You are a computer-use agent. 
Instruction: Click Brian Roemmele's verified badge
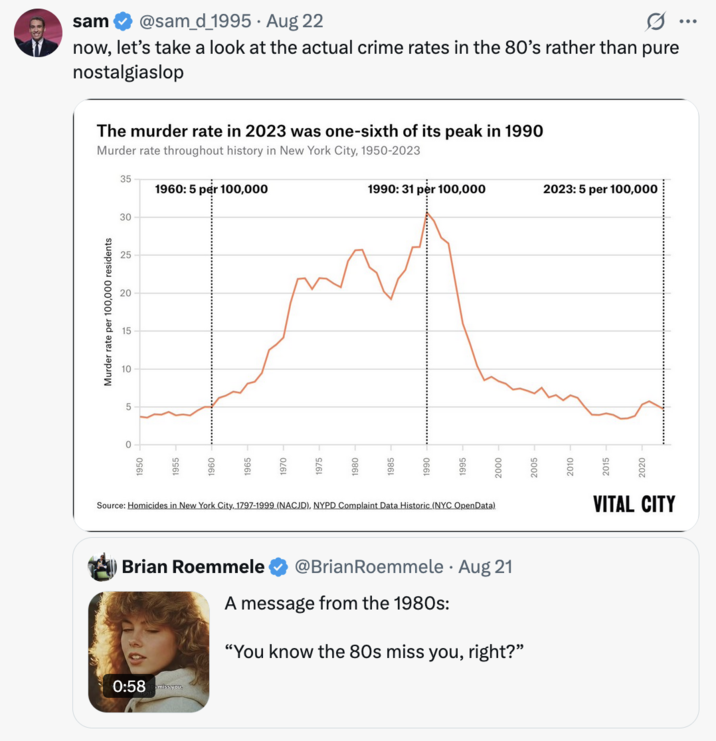coord(278,567)
